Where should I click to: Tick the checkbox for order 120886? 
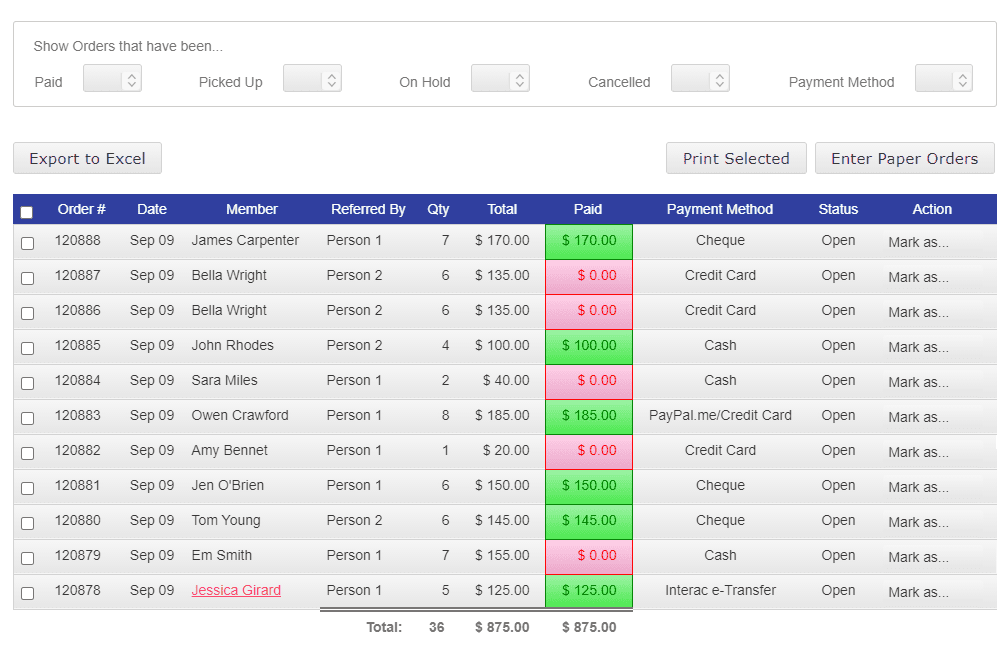pos(28,313)
